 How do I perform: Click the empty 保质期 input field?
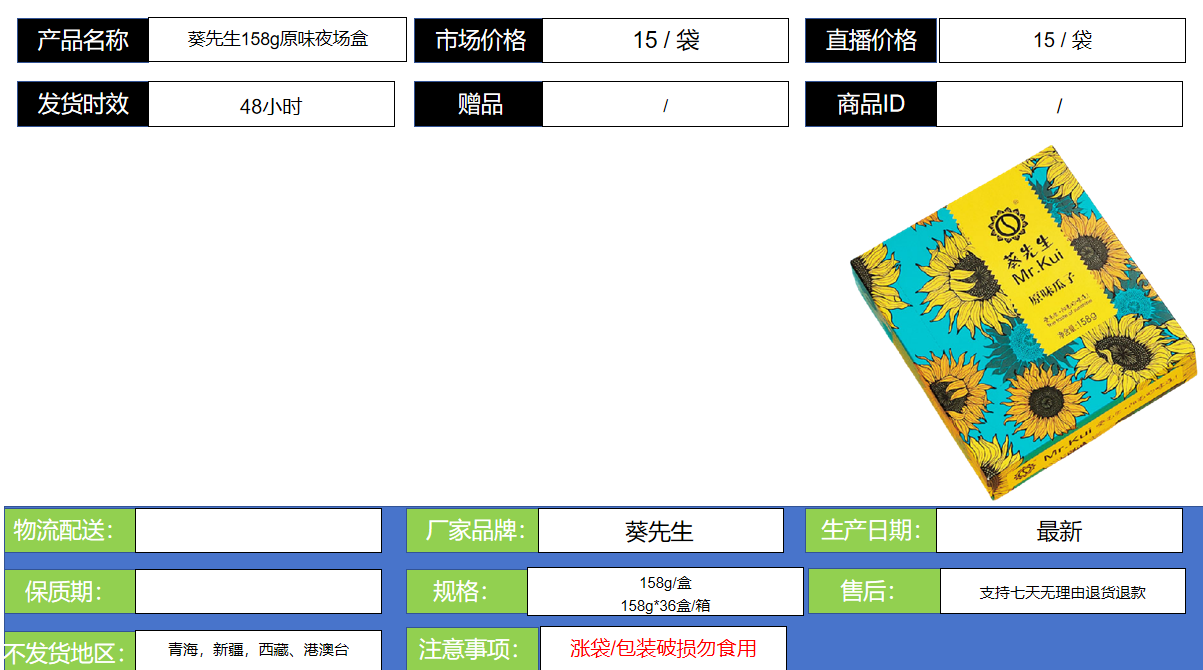258,592
